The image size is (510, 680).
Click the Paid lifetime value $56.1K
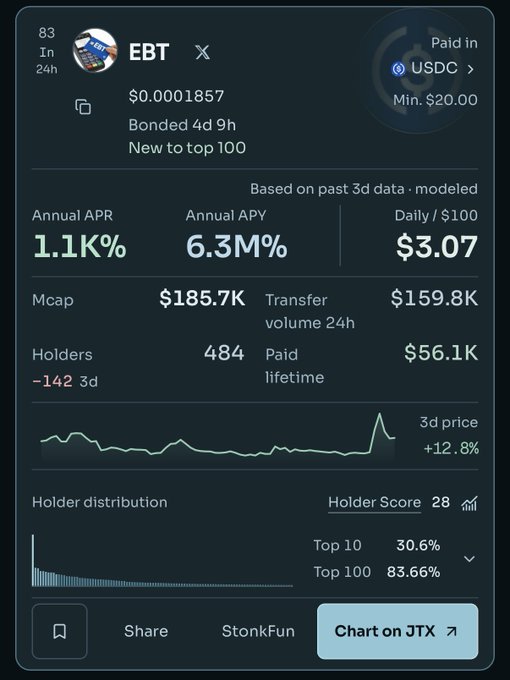point(441,353)
